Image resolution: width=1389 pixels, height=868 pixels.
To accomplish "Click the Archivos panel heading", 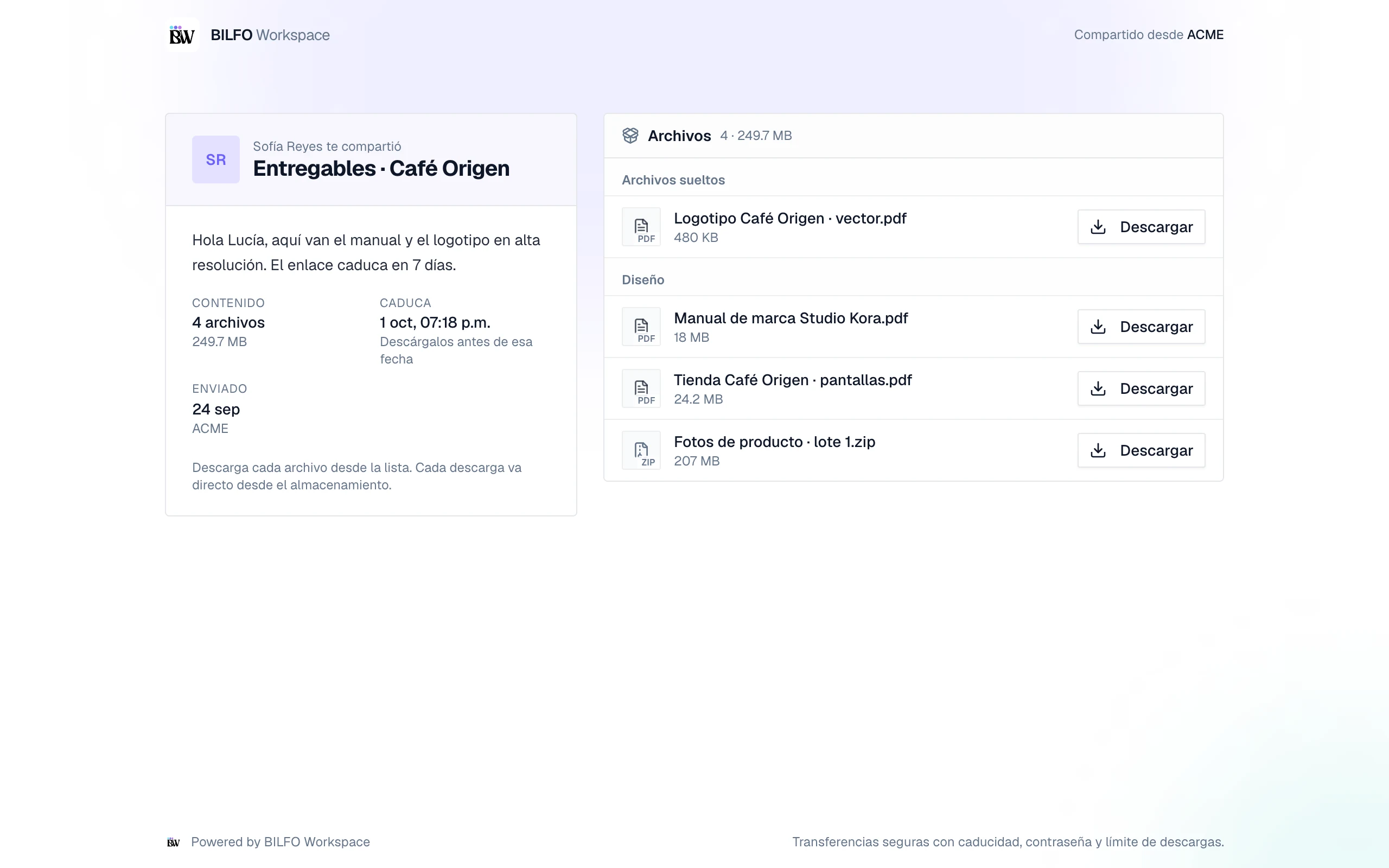I will pyautogui.click(x=679, y=136).
